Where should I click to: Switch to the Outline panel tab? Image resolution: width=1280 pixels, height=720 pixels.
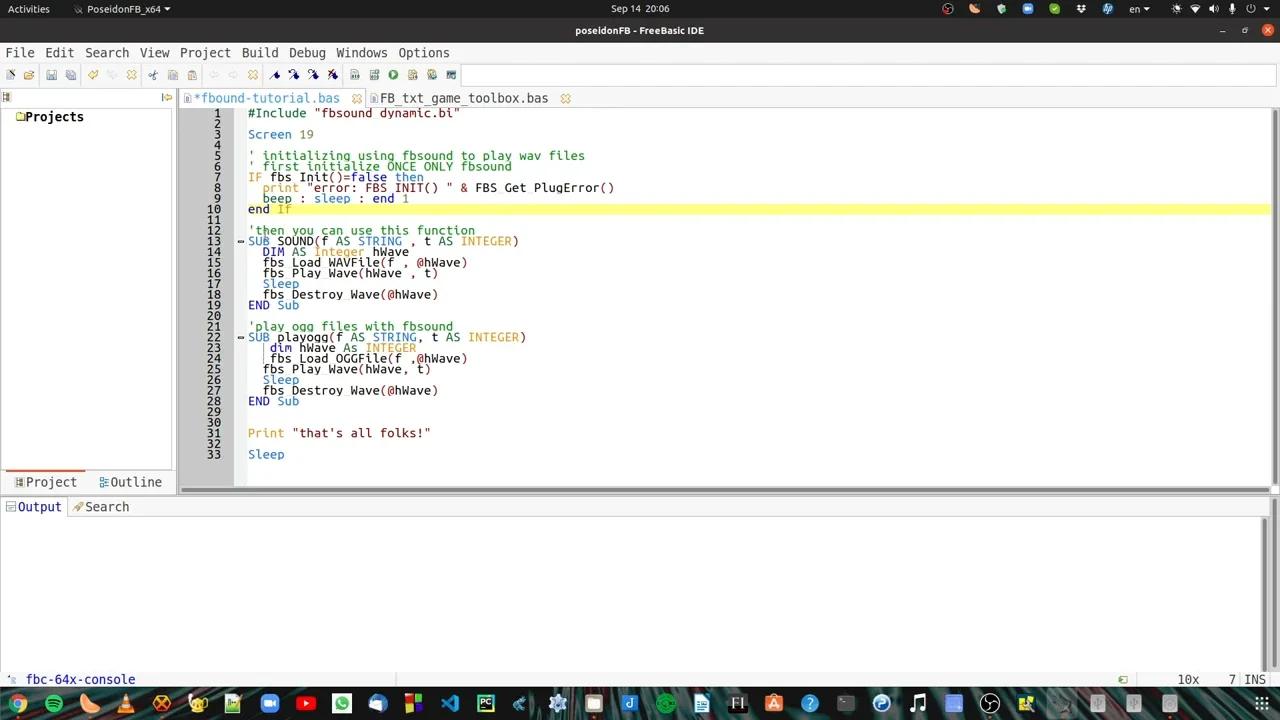(131, 482)
